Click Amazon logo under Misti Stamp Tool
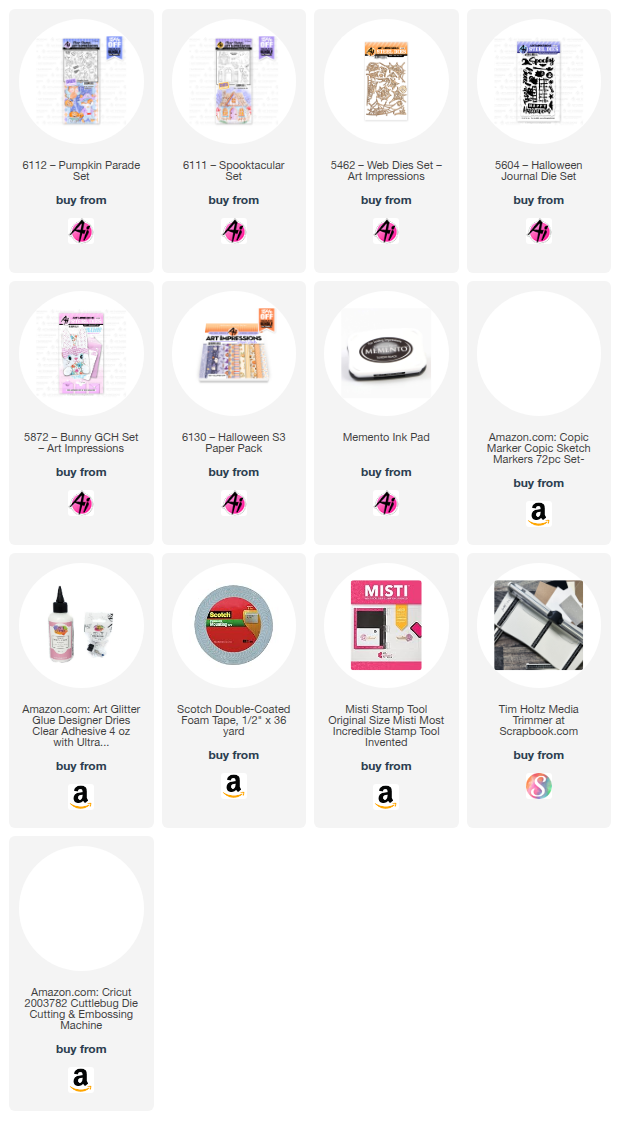 (386, 797)
